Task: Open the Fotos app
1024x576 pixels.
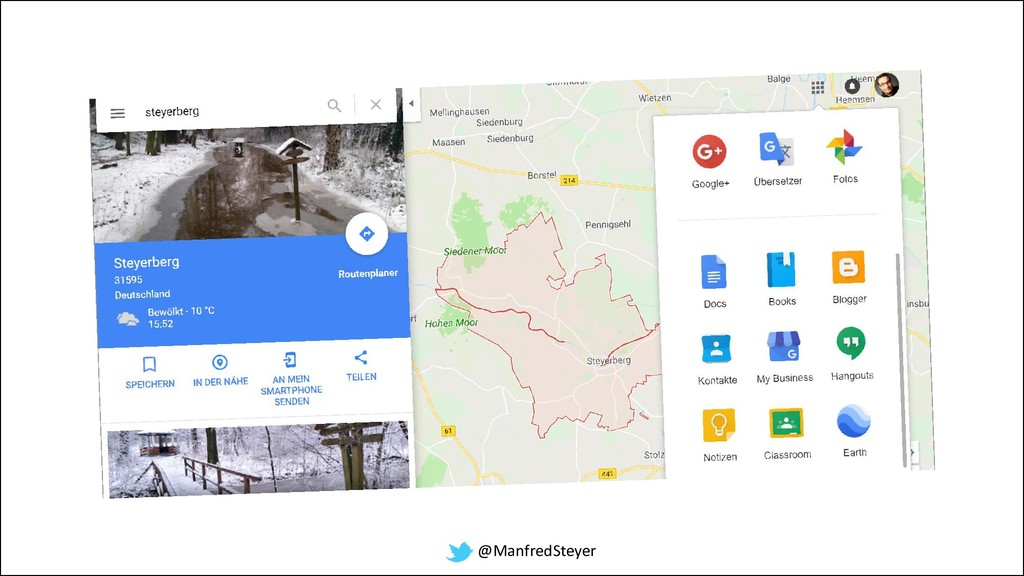Action: pyautogui.click(x=844, y=157)
